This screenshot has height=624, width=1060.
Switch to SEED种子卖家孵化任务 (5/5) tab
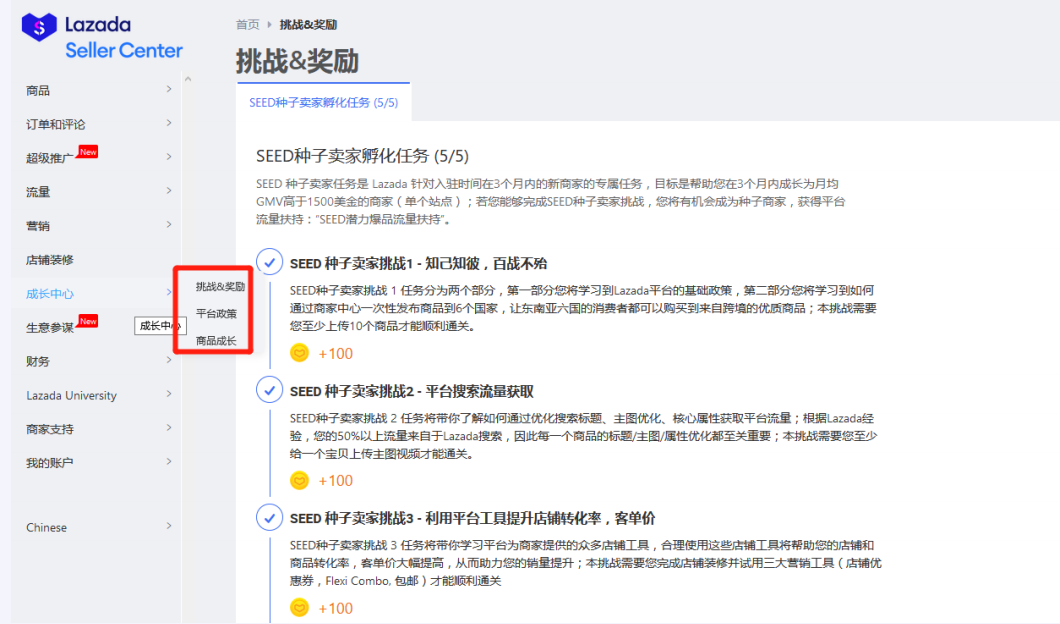coord(323,103)
